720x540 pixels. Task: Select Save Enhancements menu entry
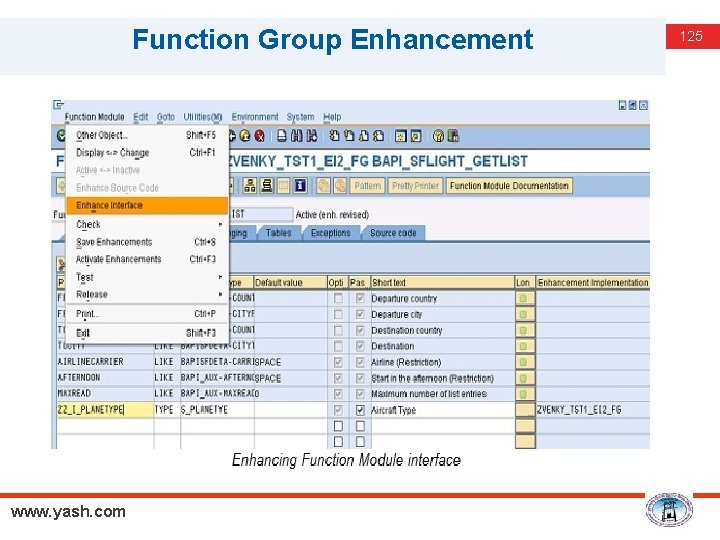click(147, 242)
